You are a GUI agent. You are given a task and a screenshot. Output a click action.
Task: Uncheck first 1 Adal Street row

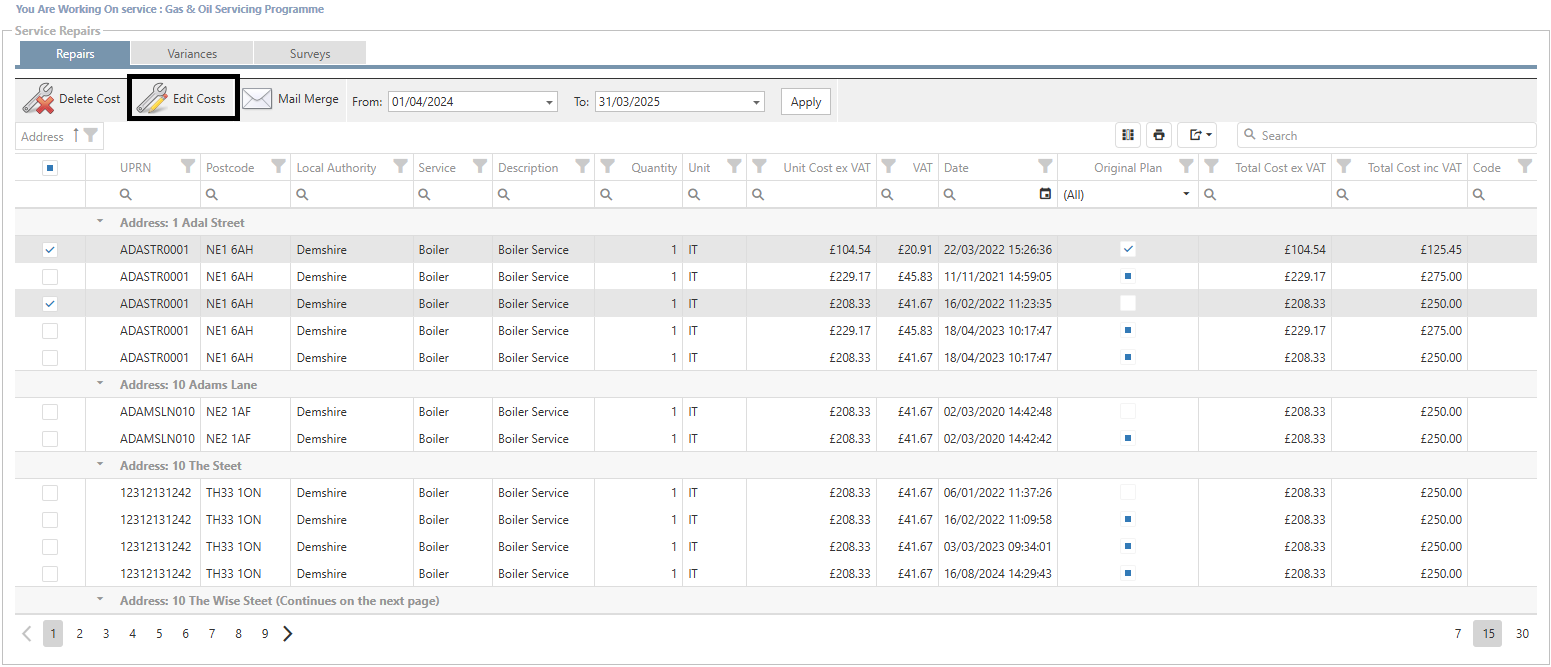coord(50,250)
